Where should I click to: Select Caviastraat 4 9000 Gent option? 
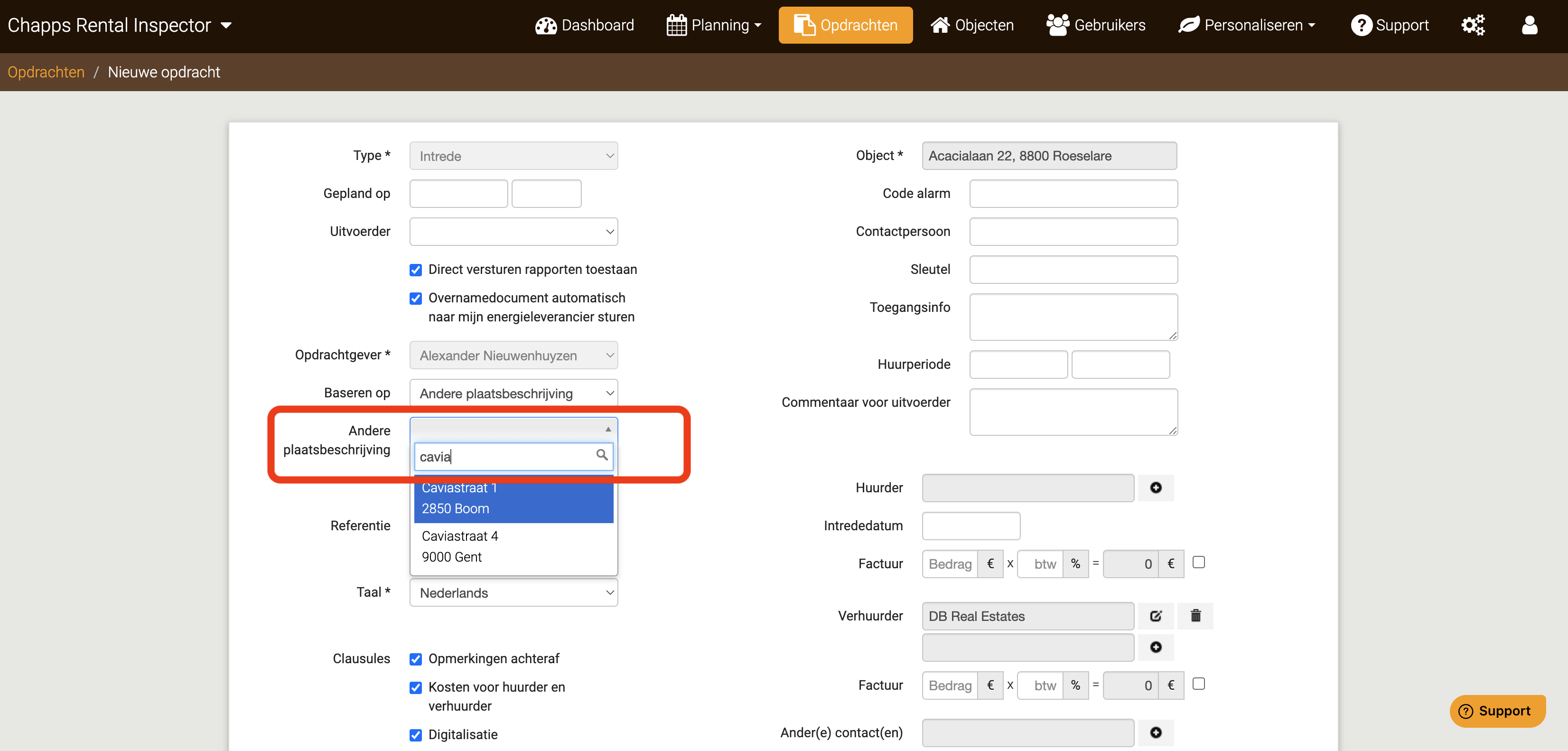coord(513,546)
